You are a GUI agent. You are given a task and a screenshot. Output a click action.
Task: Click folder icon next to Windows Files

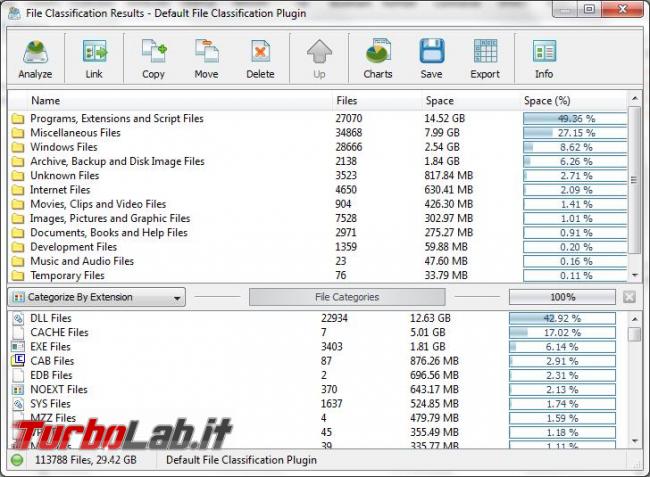point(18,147)
